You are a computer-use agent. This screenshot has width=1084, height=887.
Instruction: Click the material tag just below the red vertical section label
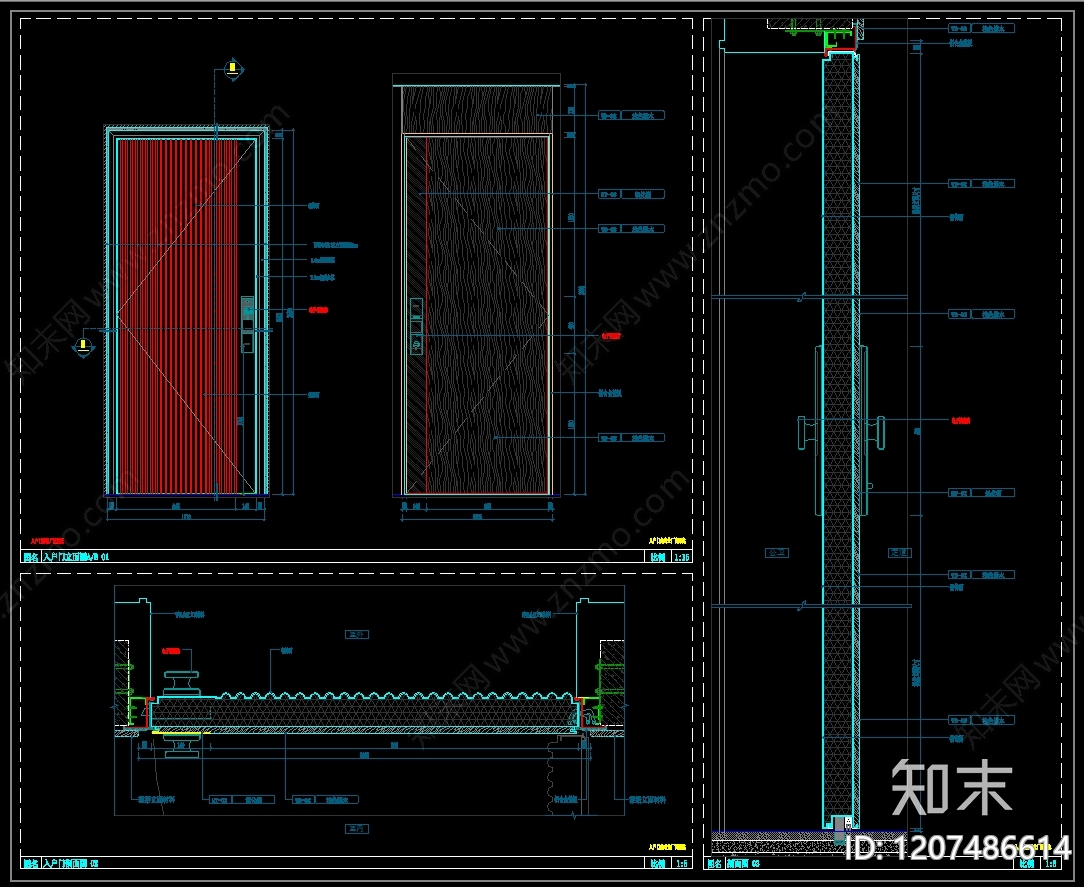click(981, 493)
